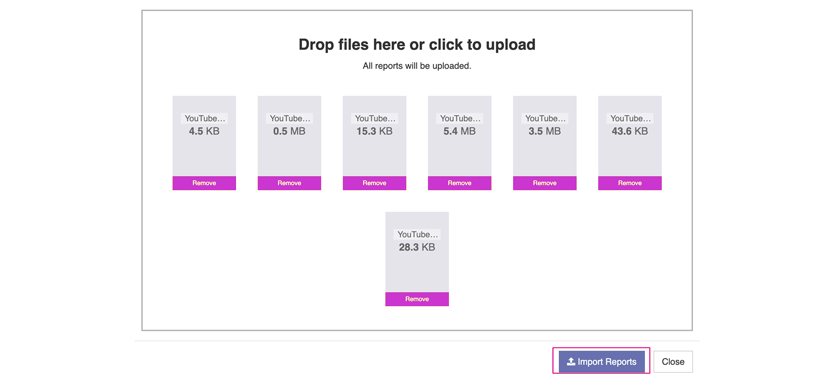Remove the 0.5 MB YouTube file
Viewport: 834px width, 377px height.
(289, 183)
